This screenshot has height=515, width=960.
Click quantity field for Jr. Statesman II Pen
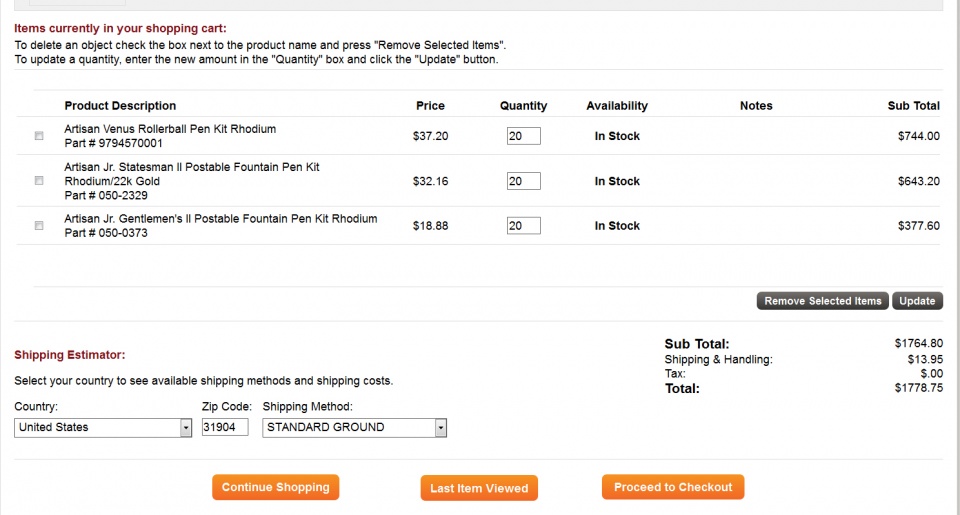point(523,181)
